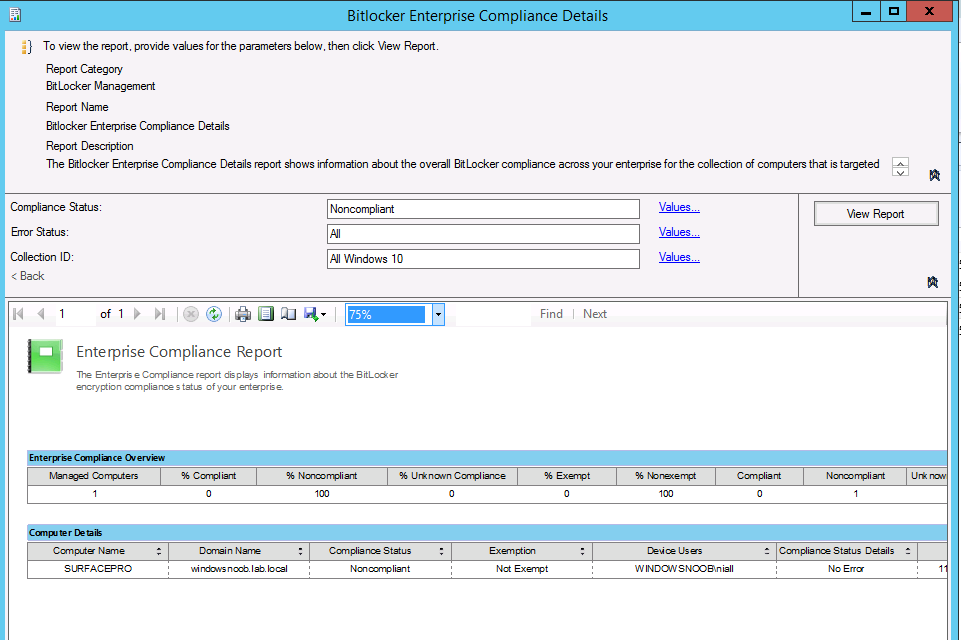Click pin icon below View Report button
The image size is (961, 640).
933,282
